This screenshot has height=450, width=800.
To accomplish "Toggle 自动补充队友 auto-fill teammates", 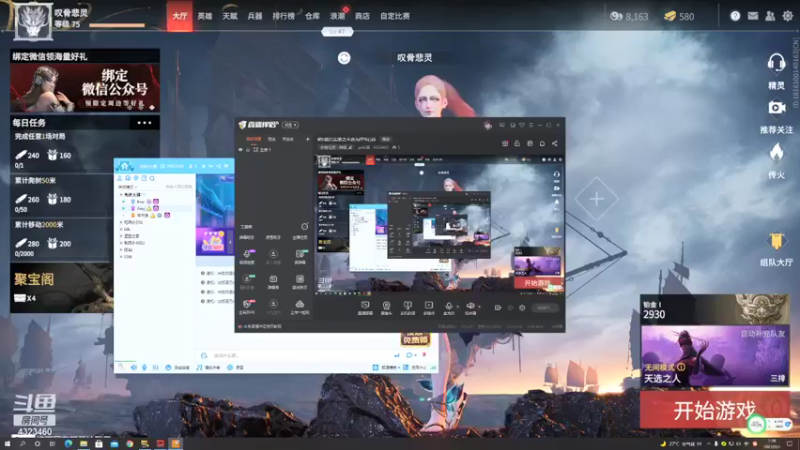I will [x=763, y=333].
